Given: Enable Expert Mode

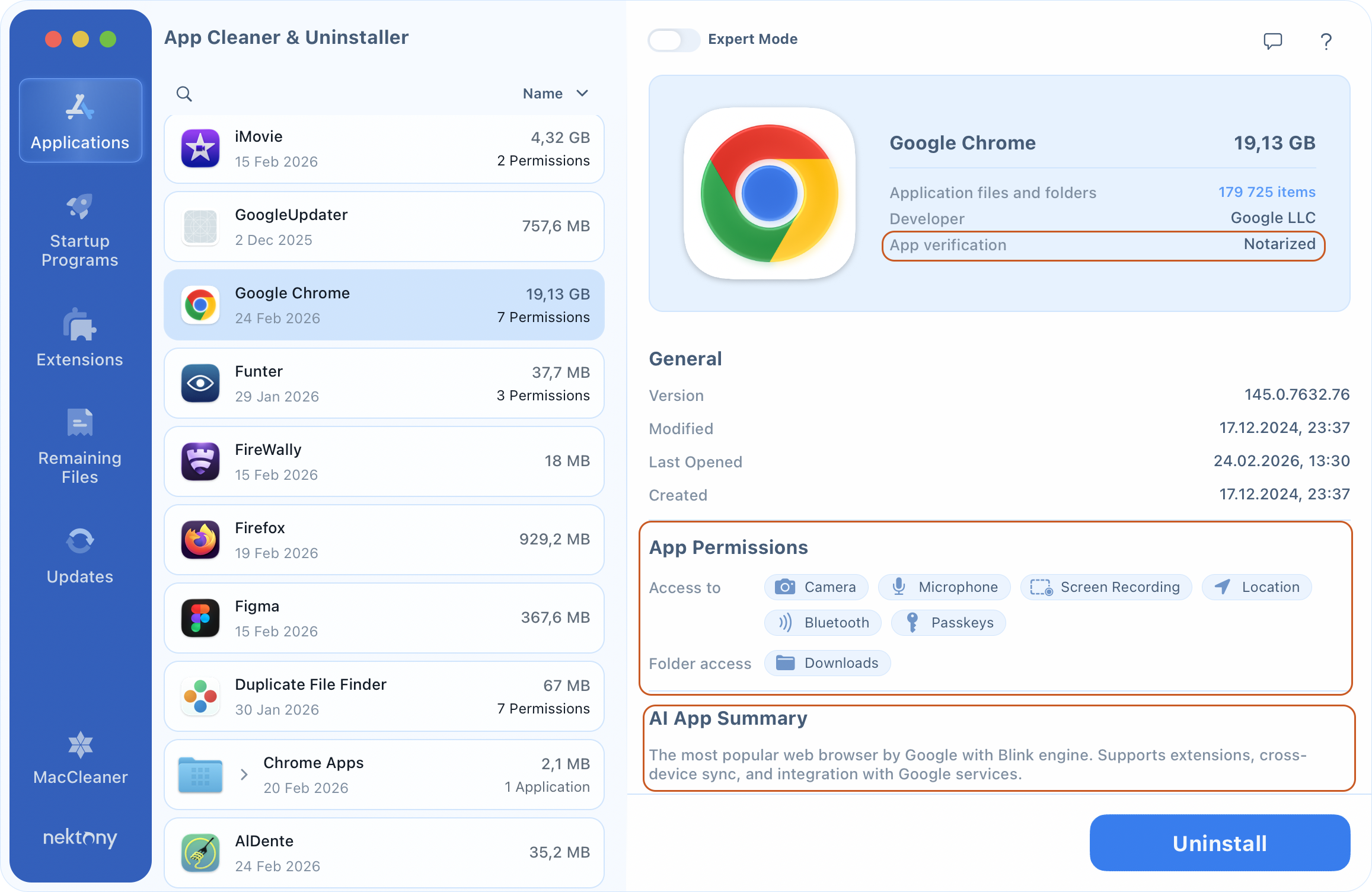Looking at the screenshot, I should (674, 40).
